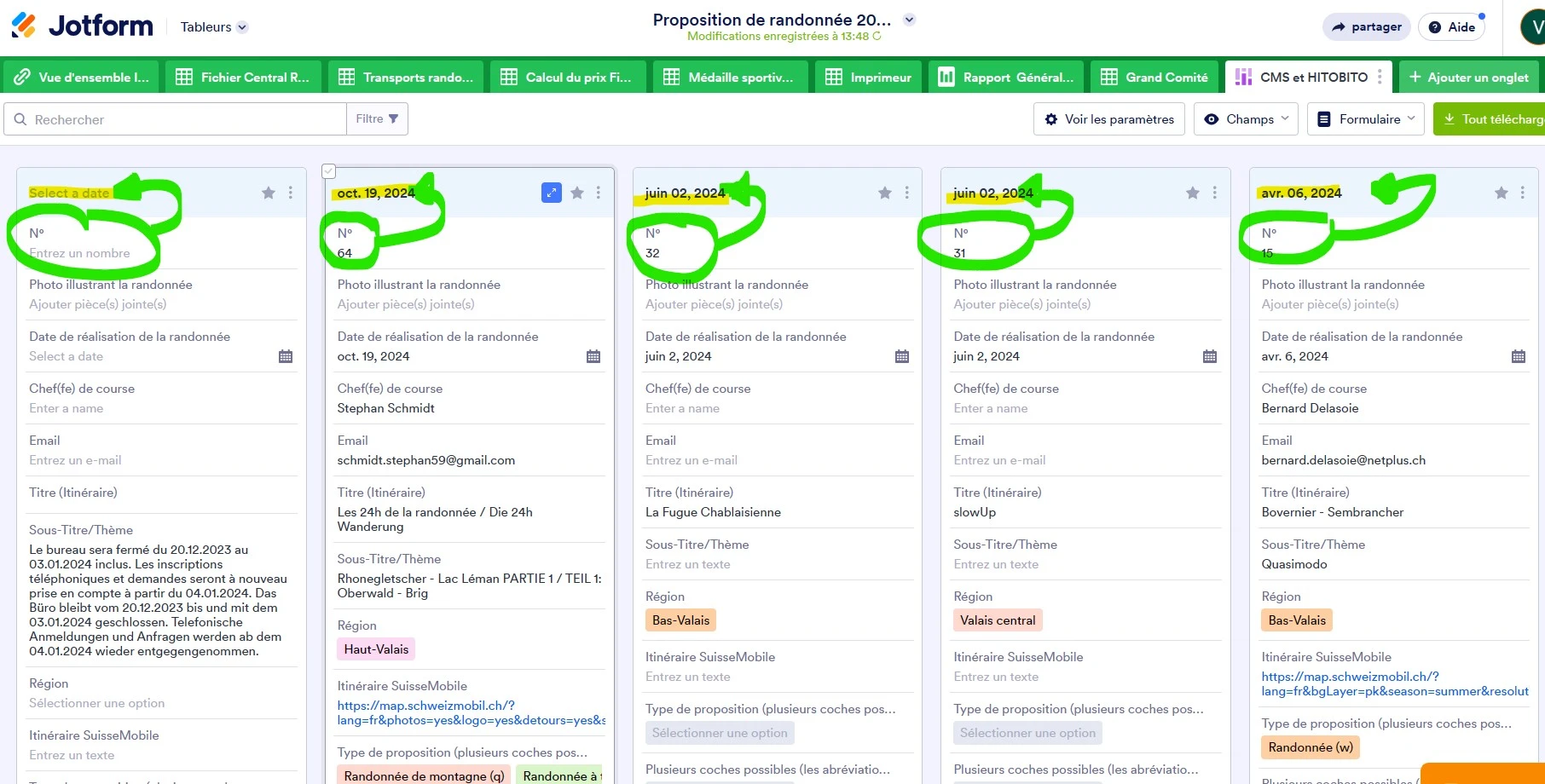Open the Formulaire dropdown
The height and width of the screenshot is (784, 1545).
click(x=1366, y=119)
